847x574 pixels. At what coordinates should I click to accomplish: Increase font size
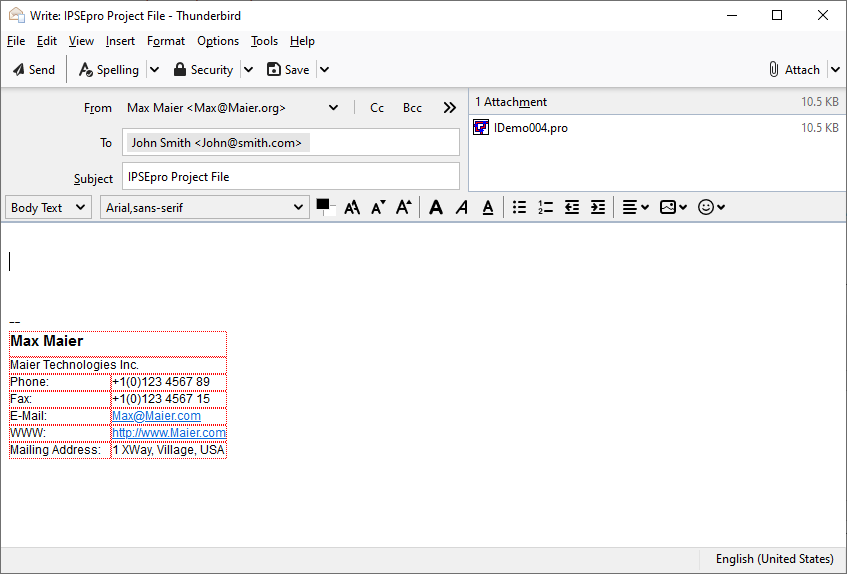coord(404,207)
